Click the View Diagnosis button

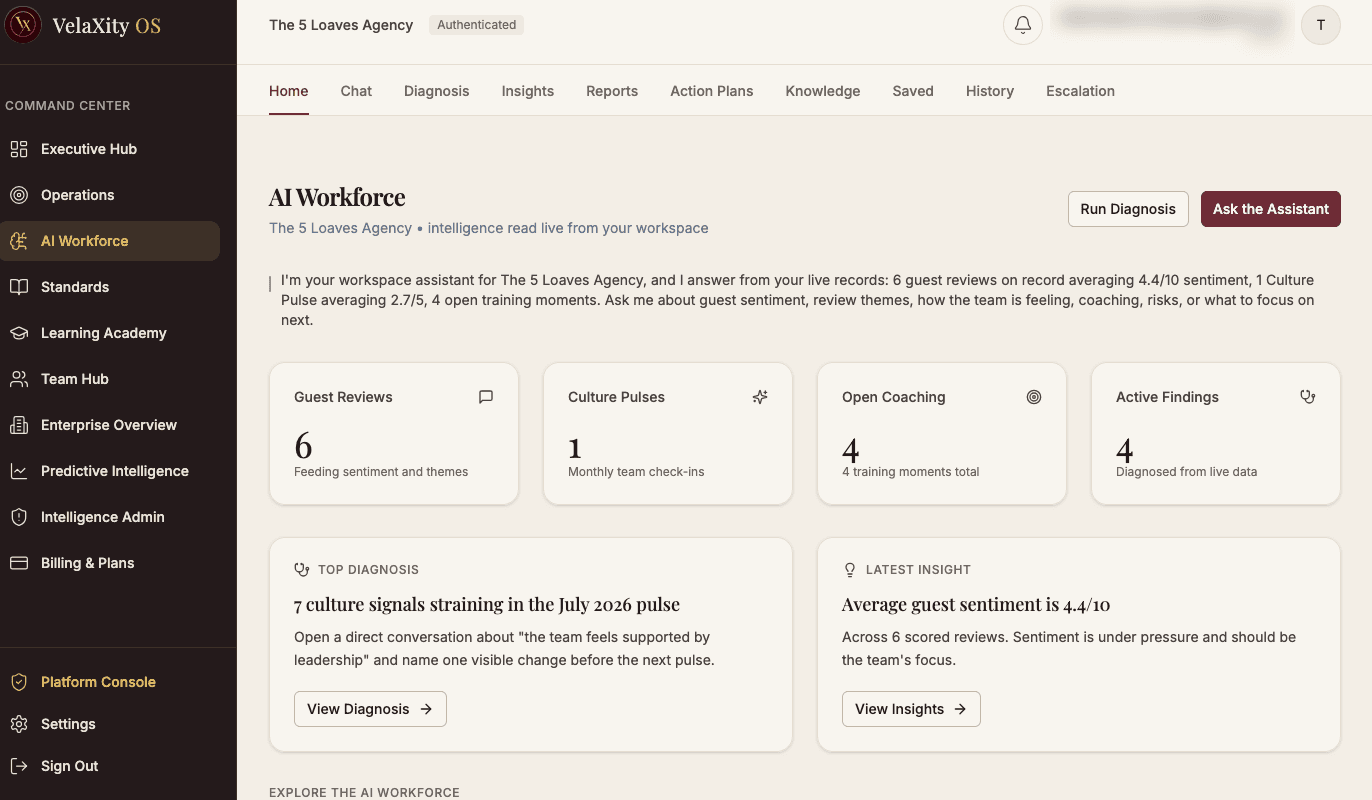[x=370, y=709]
